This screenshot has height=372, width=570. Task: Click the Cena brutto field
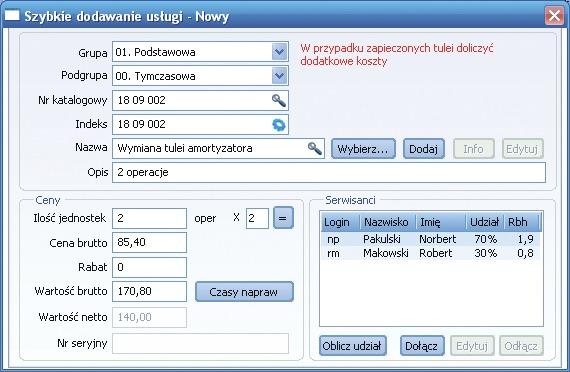149,243
